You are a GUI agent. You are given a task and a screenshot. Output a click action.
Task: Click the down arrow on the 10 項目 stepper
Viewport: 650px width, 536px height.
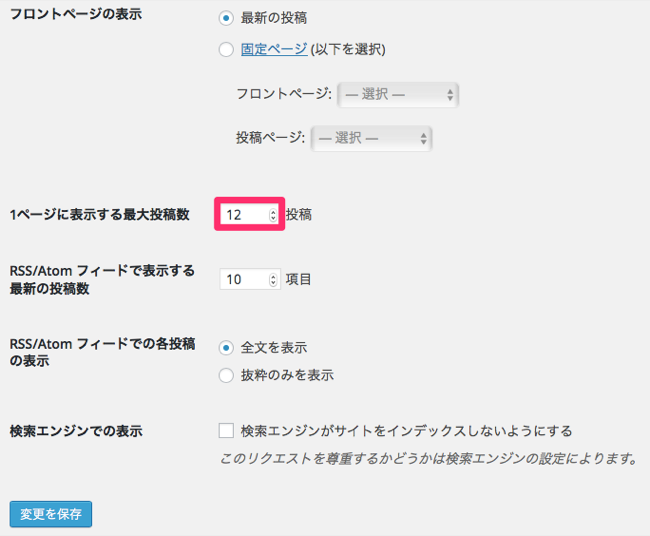tap(273, 284)
